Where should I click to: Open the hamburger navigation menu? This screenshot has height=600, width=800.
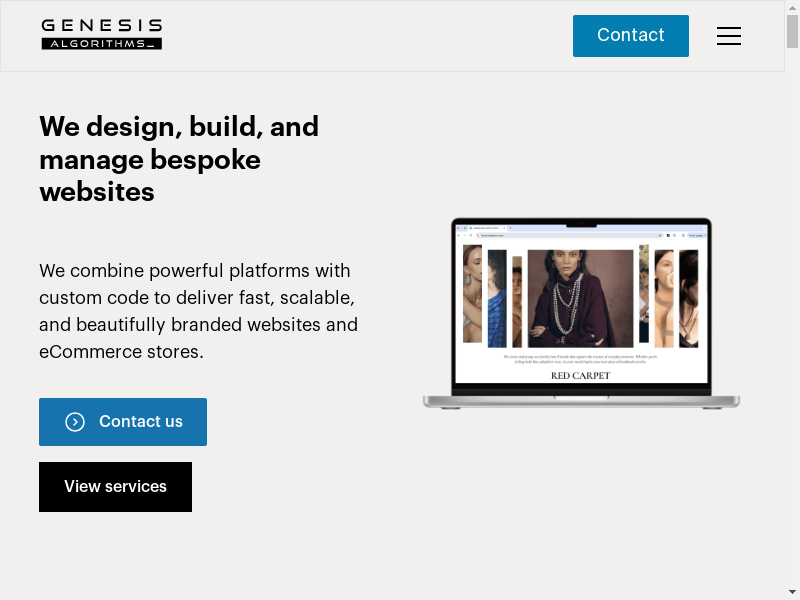(x=729, y=36)
